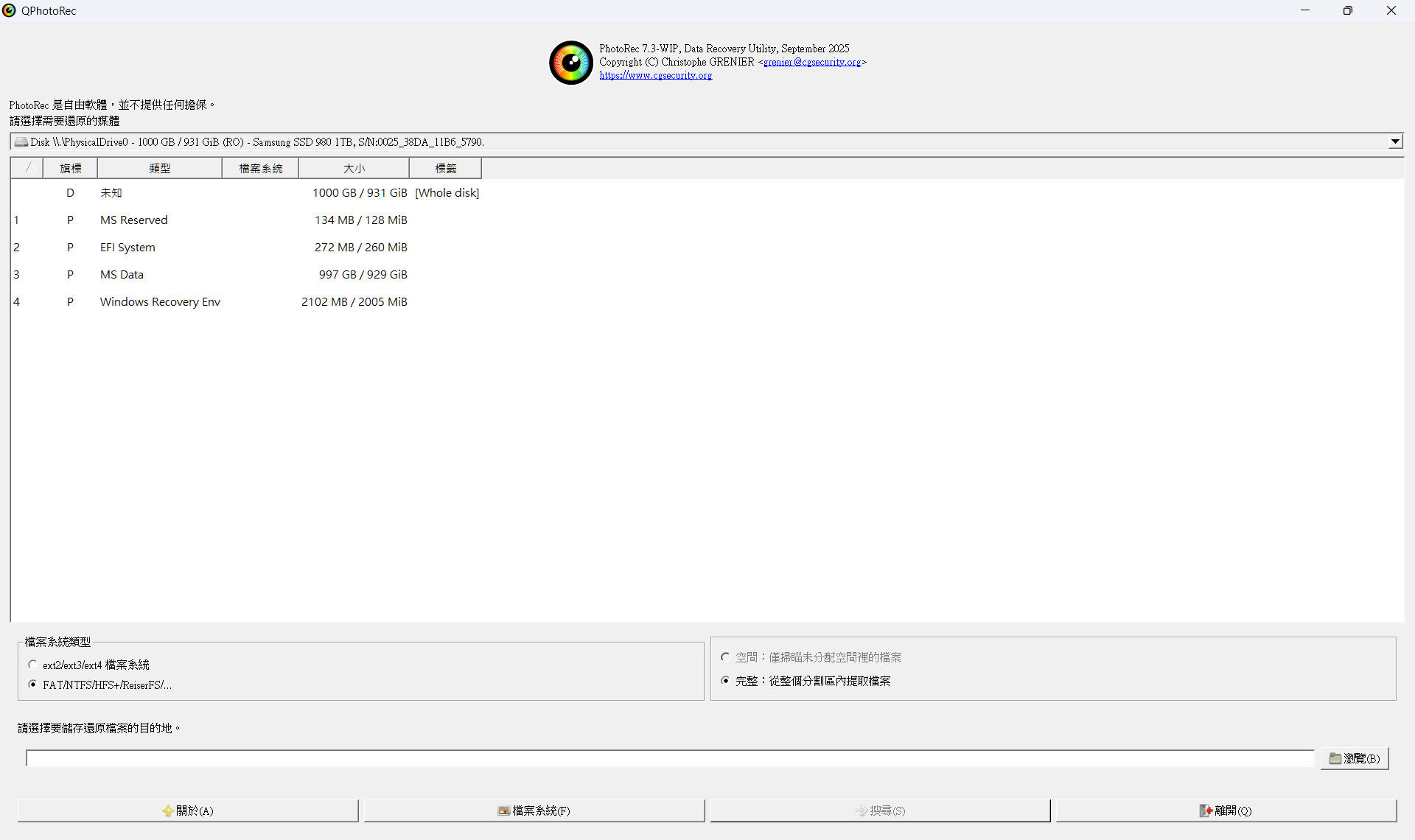Click the 離開(Q) quit button
Screen dimensions: 1415x840
pos(1226,811)
